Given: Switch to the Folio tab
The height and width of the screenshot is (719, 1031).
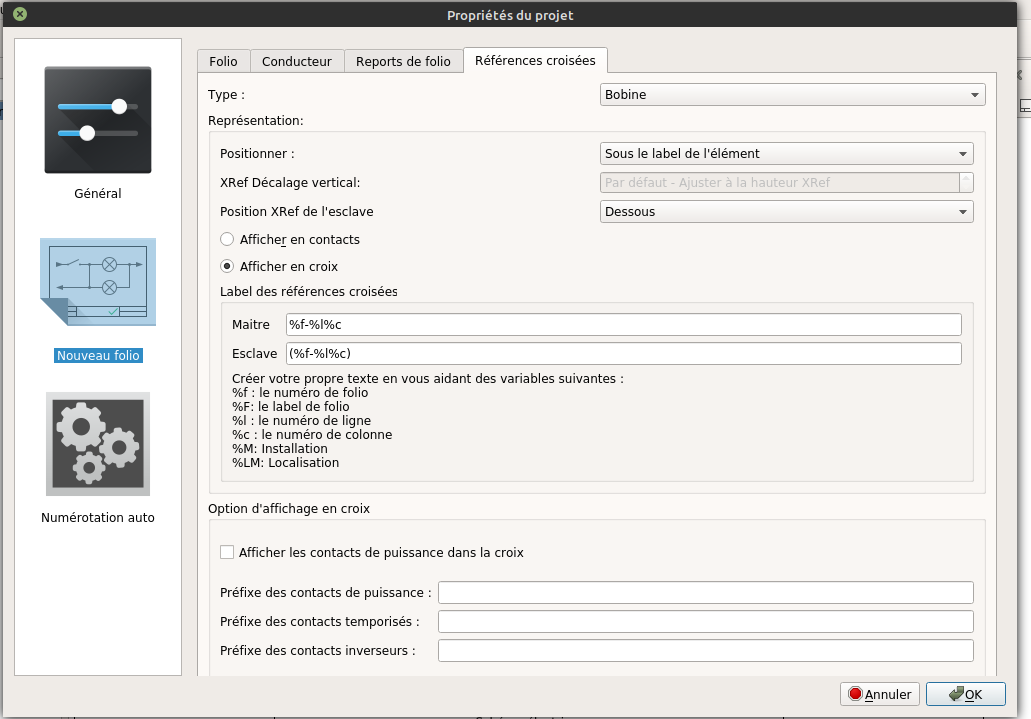Looking at the screenshot, I should (x=223, y=61).
